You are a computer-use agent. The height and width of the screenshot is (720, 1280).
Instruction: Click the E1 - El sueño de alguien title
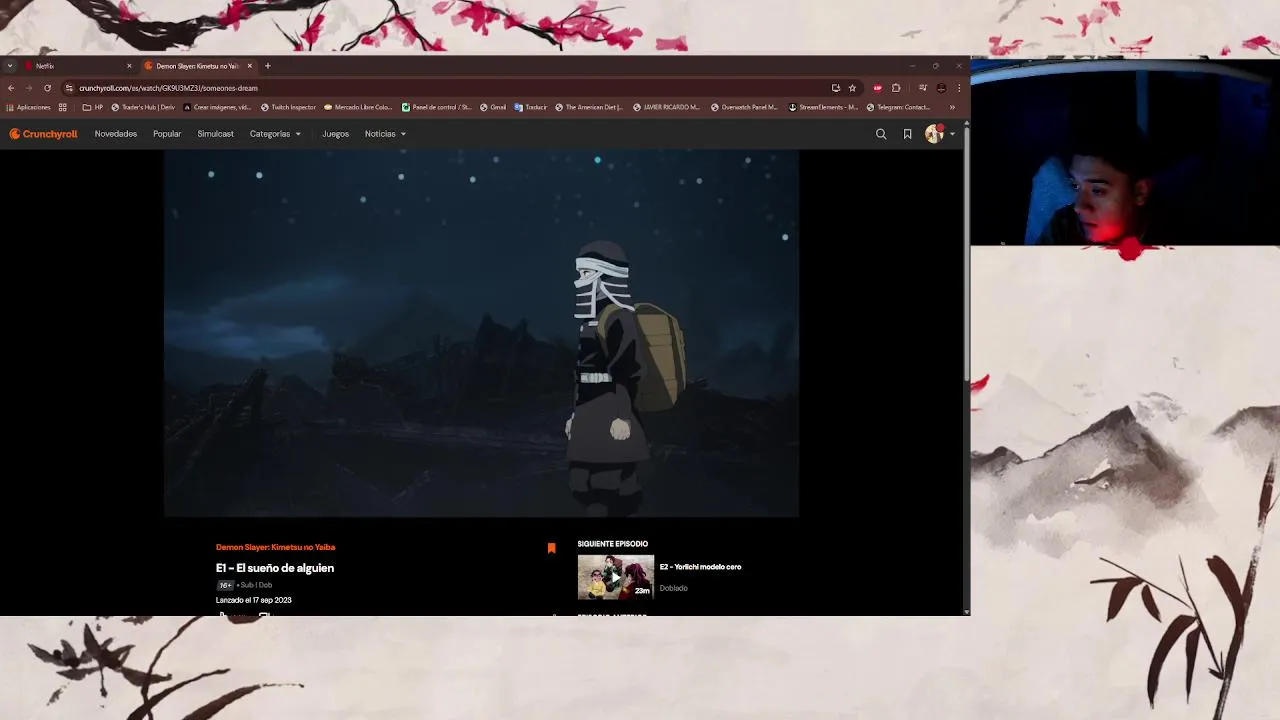(275, 568)
